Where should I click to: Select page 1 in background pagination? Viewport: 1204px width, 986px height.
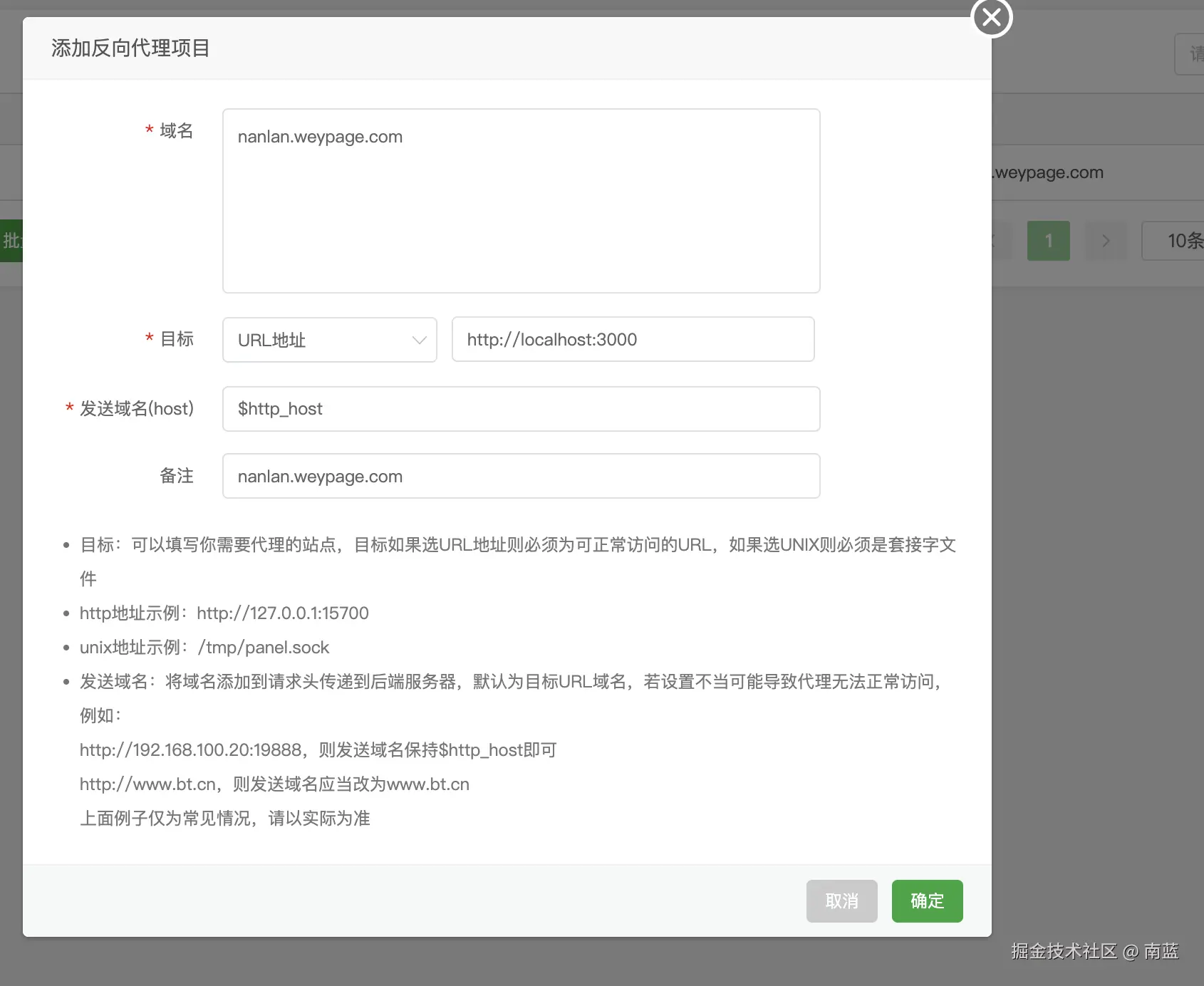point(1049,241)
